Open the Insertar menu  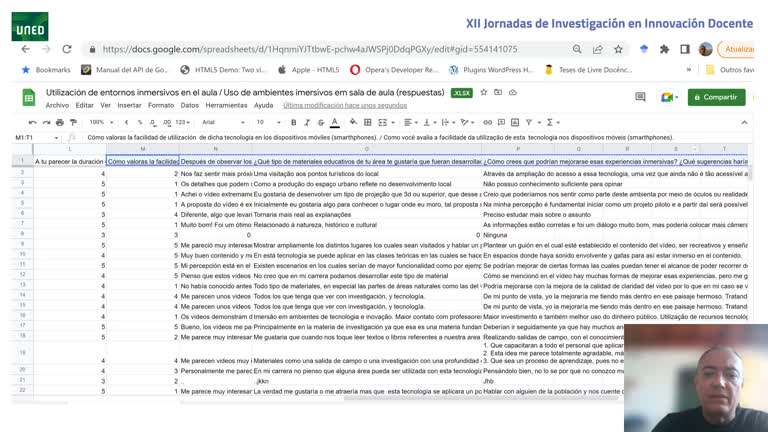pos(129,105)
